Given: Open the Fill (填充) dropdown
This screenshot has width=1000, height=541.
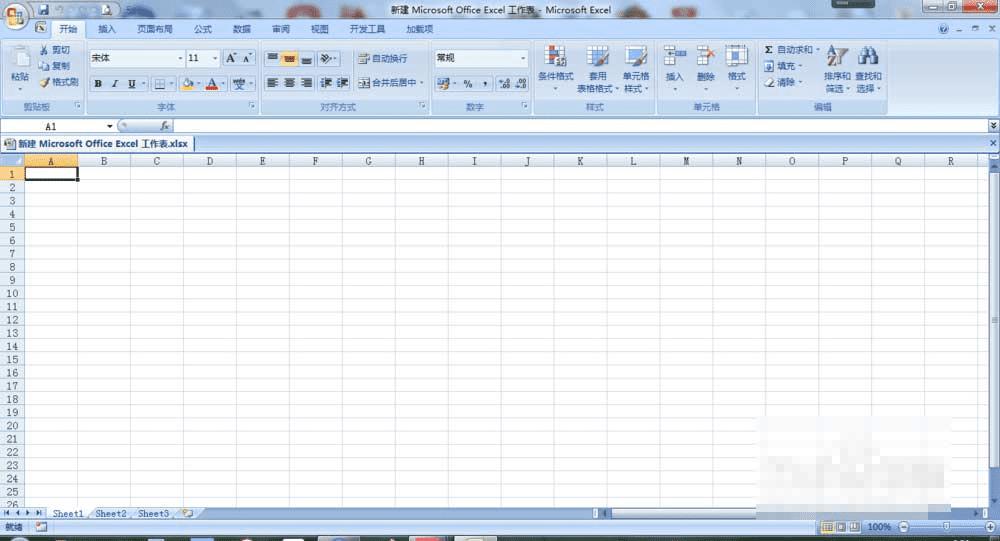Looking at the screenshot, I should [x=783, y=66].
